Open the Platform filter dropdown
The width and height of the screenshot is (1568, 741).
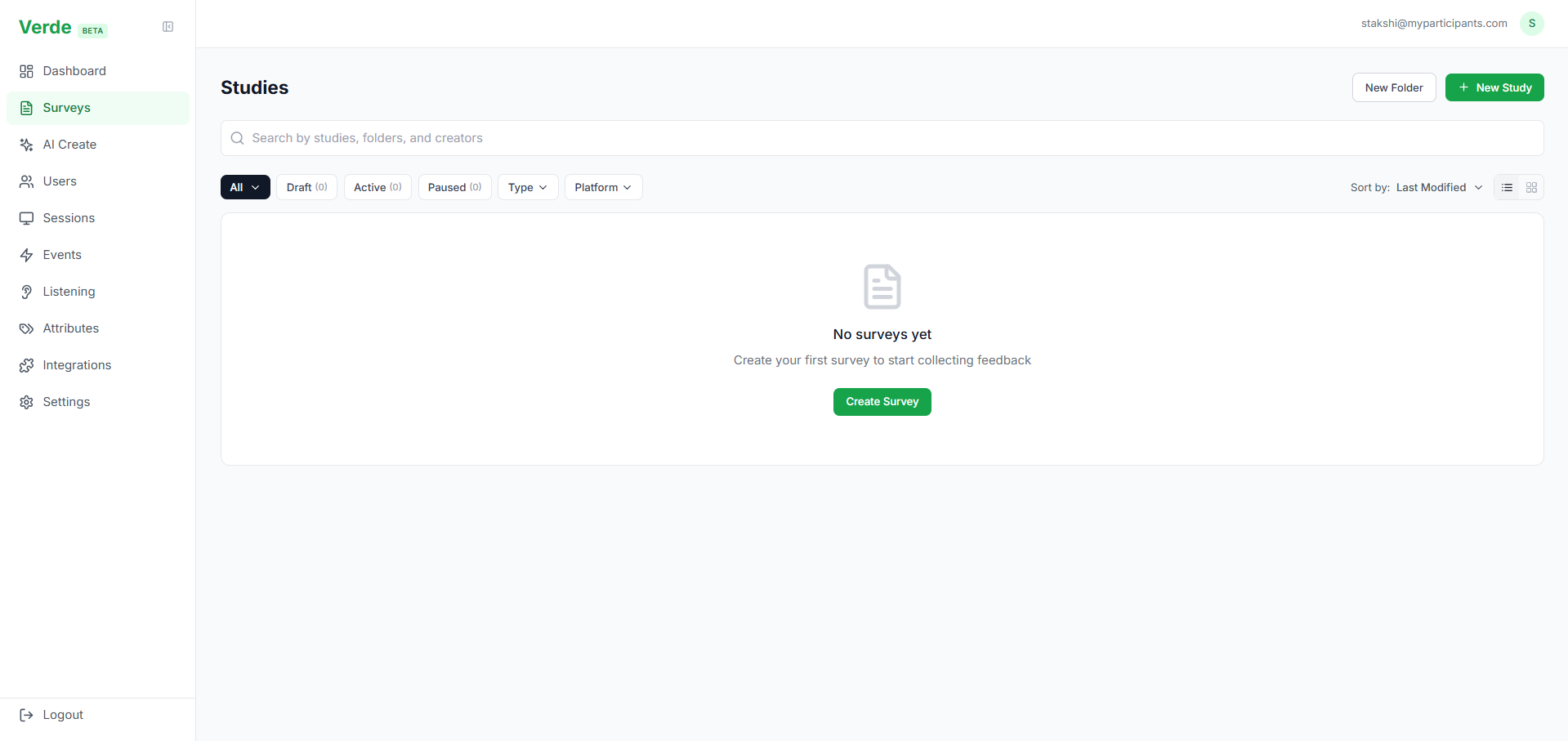603,187
